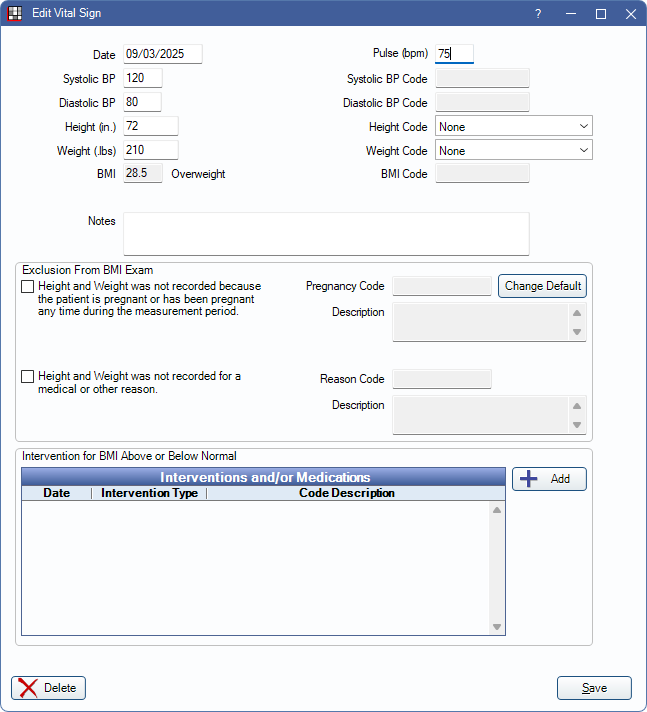Image resolution: width=647 pixels, height=712 pixels.
Task: Click the Weight (lbs) input field
Action: 150,150
